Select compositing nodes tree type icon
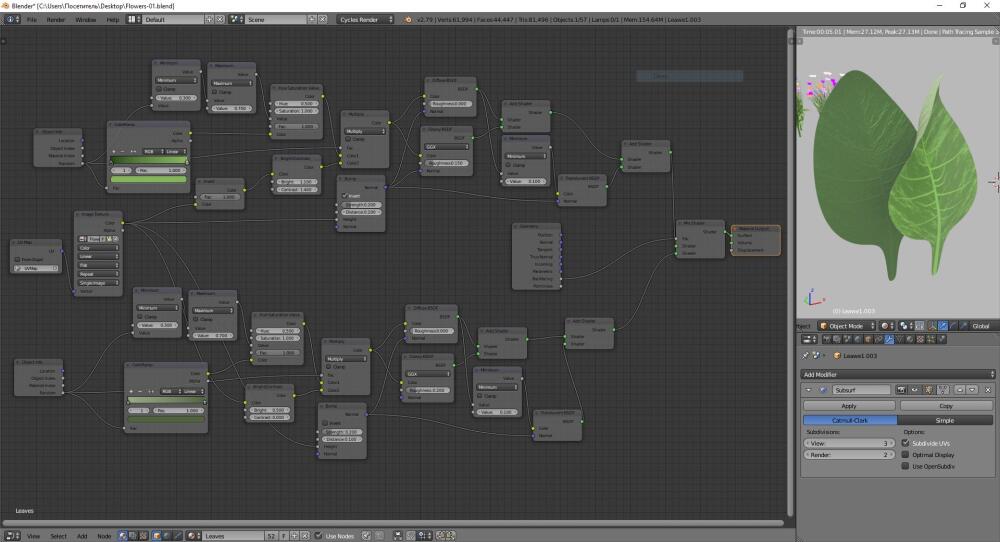Screen dimensions: 1000x542 coord(133,536)
